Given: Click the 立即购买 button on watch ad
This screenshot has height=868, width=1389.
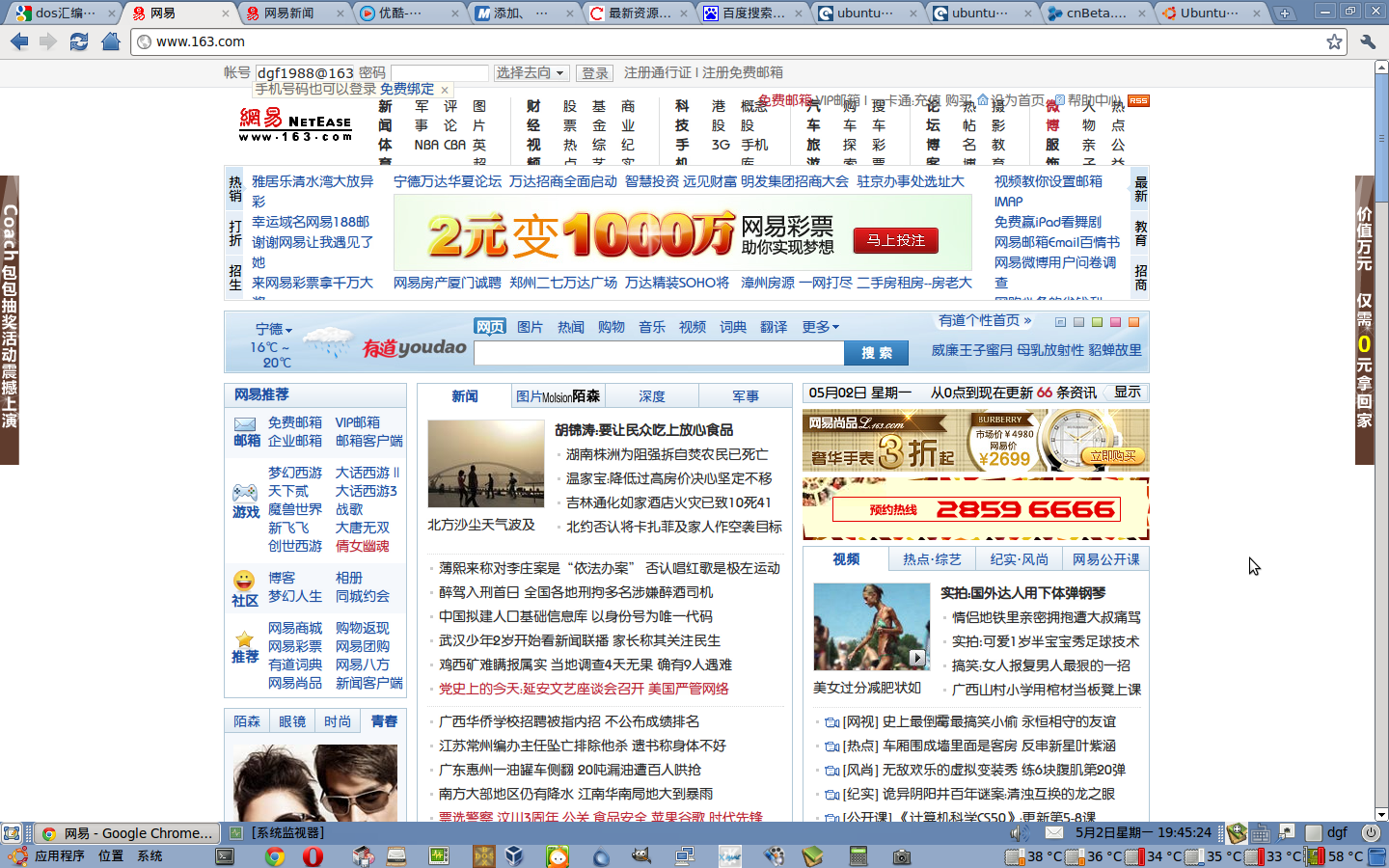Looking at the screenshot, I should pos(1113,456).
